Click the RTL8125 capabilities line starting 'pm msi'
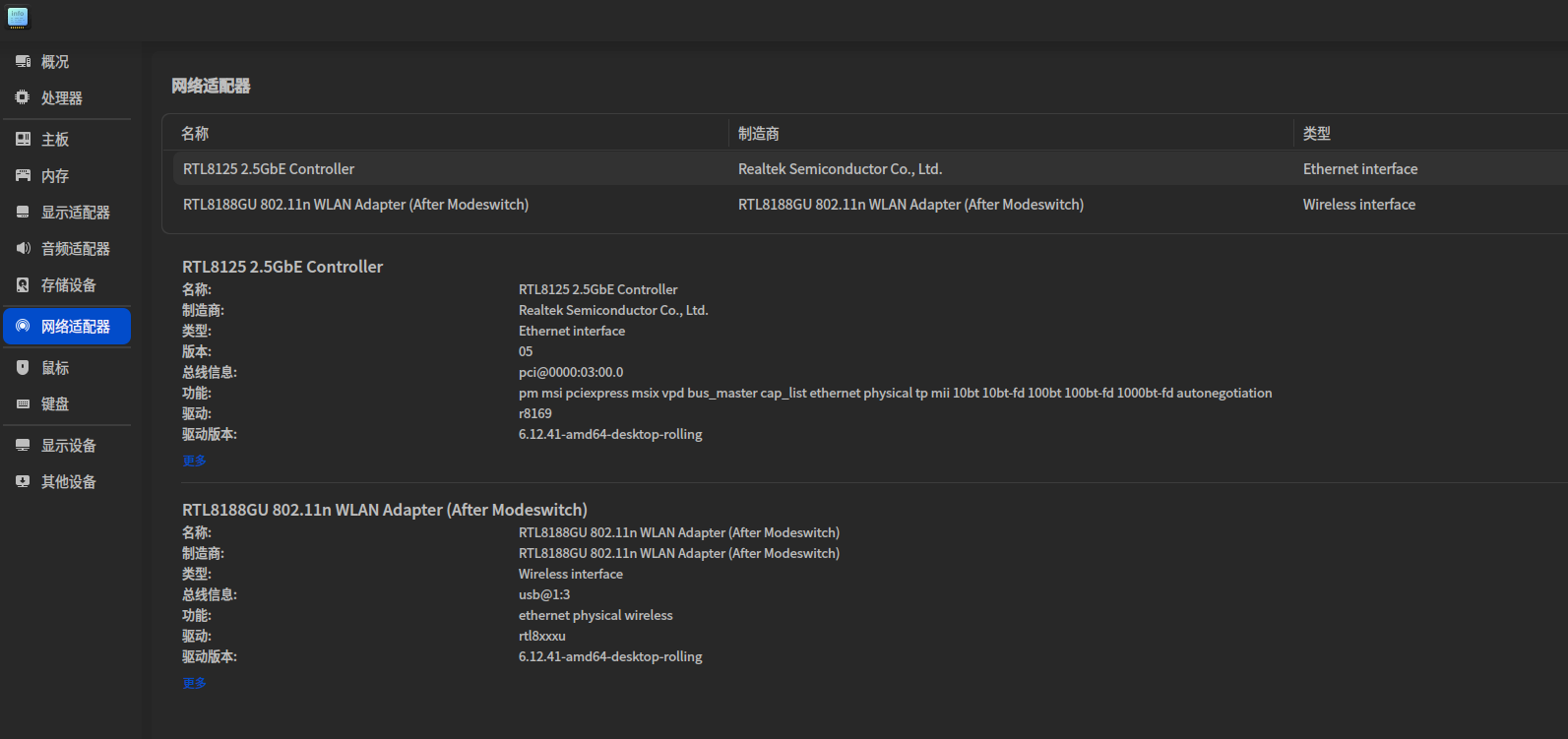 point(895,393)
